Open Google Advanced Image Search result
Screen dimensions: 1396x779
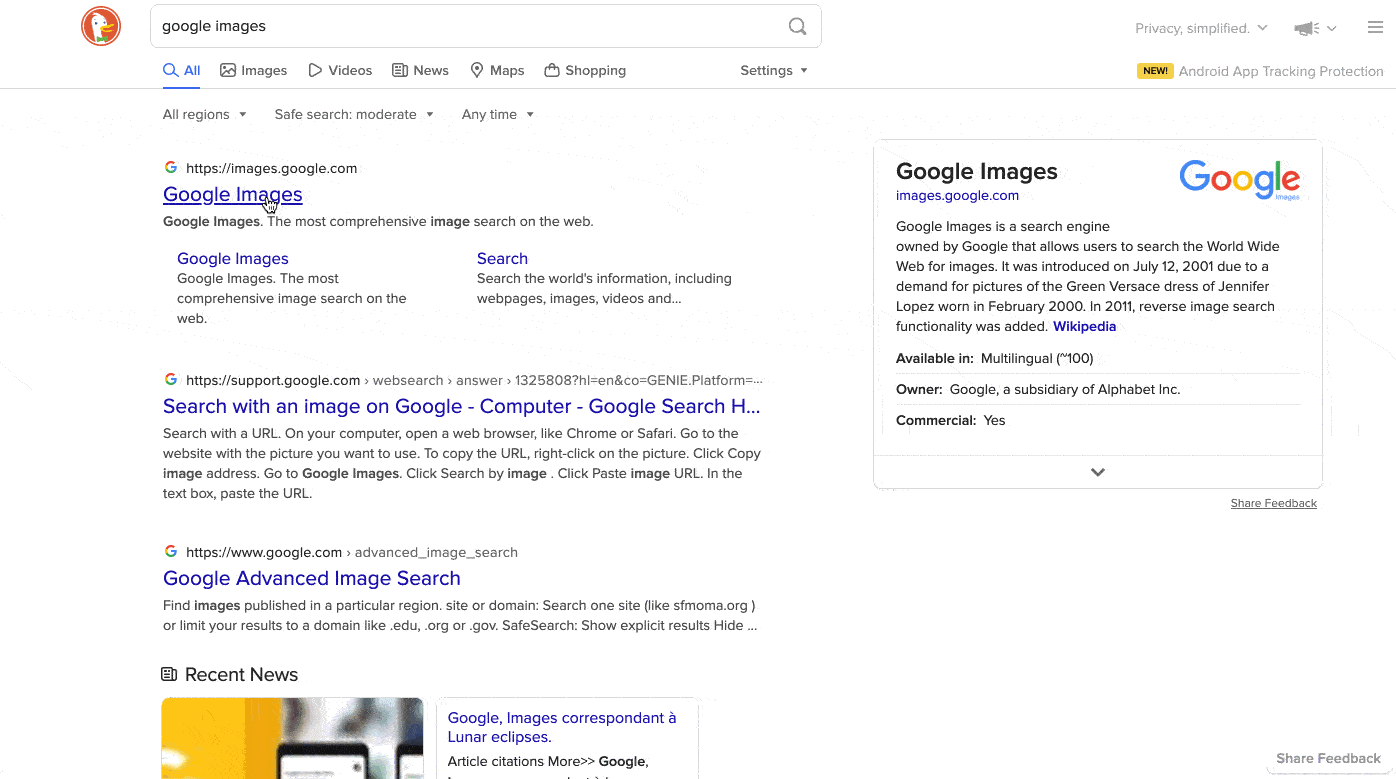(312, 578)
